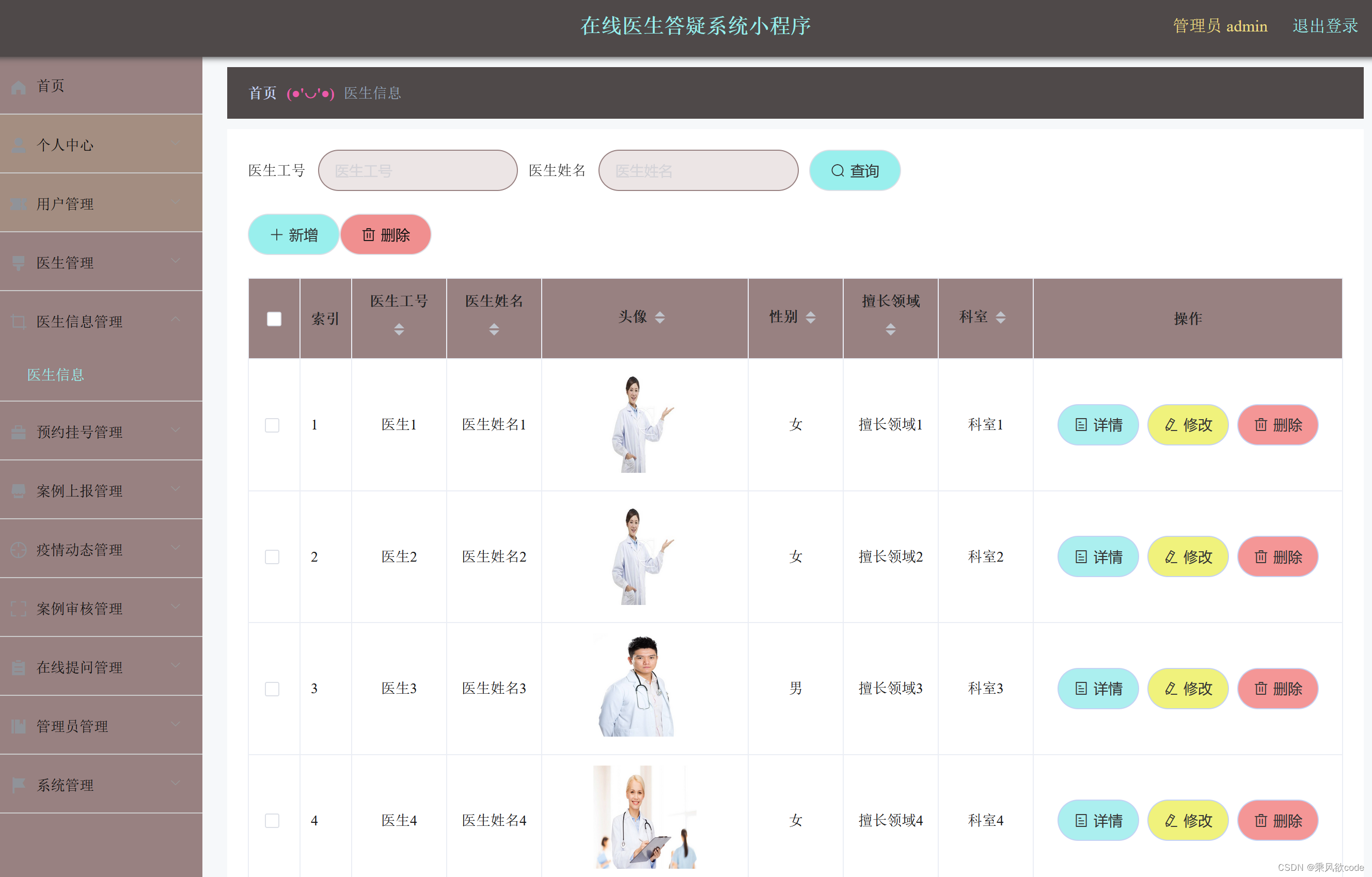Click trash icon on top 删除 button

369,235
